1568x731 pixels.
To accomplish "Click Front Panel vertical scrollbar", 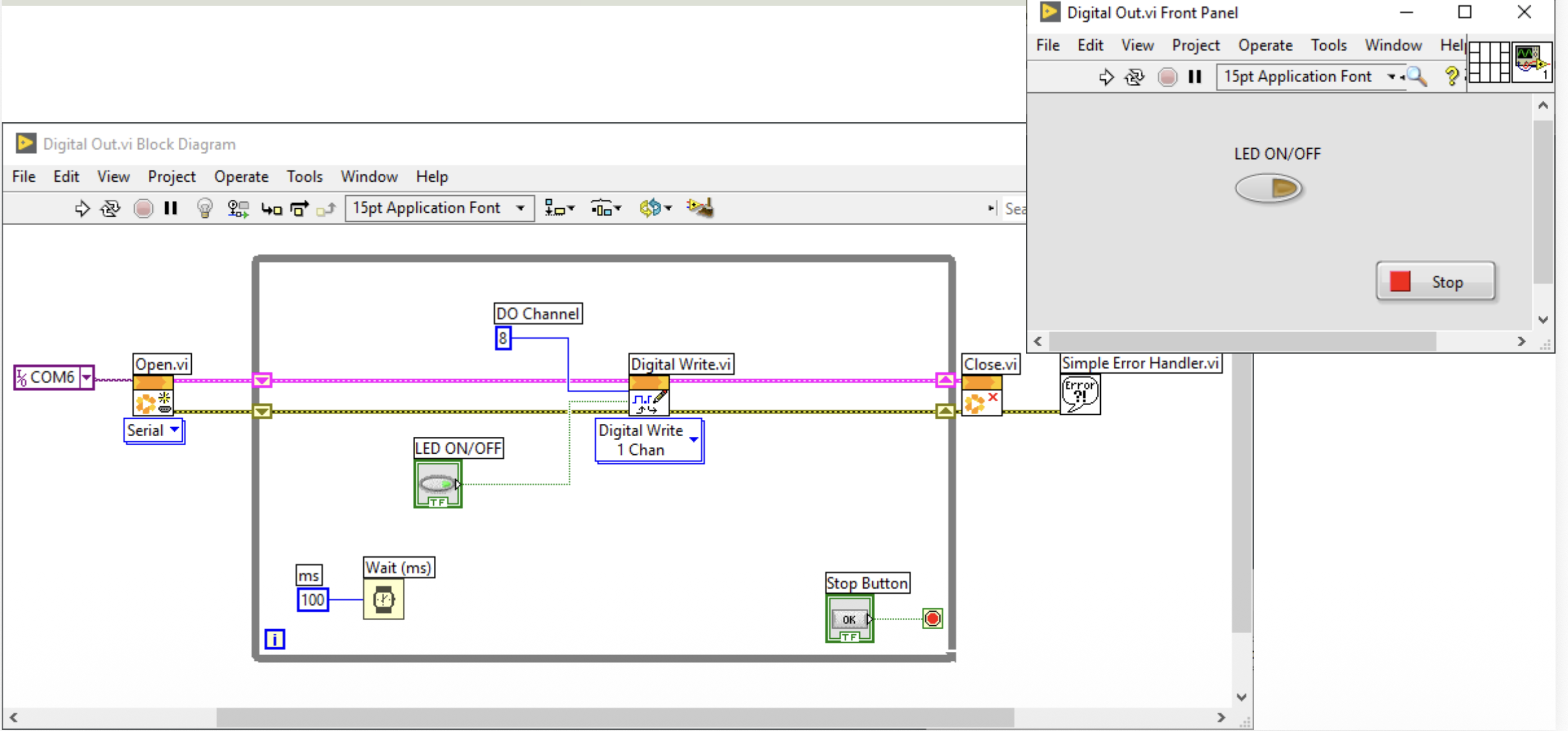I will coord(1542,201).
